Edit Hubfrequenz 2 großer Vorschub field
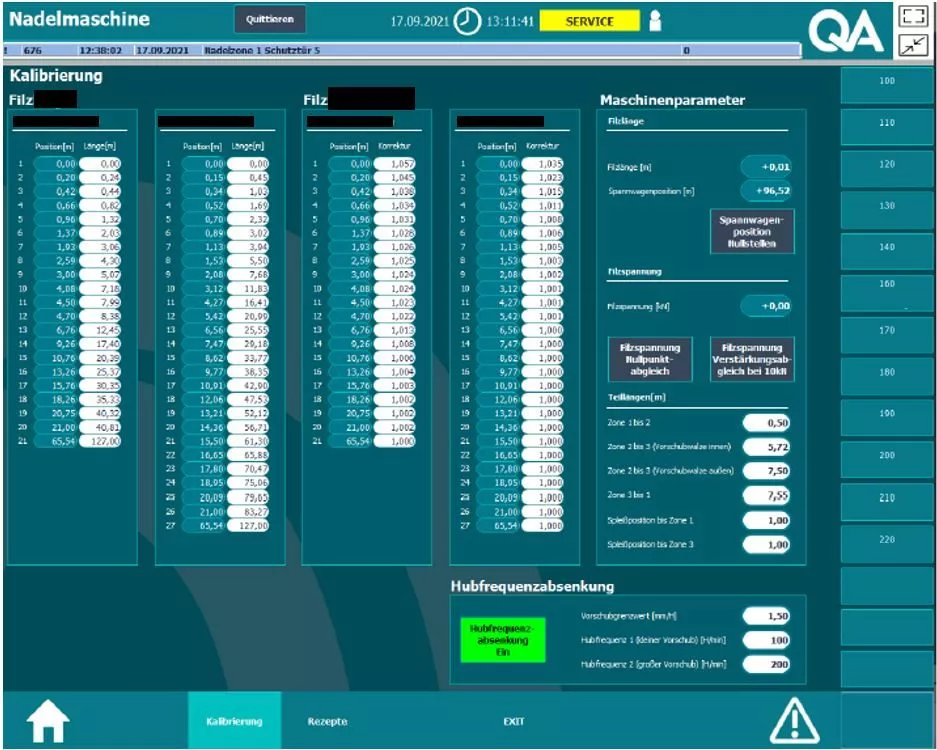 coord(766,664)
